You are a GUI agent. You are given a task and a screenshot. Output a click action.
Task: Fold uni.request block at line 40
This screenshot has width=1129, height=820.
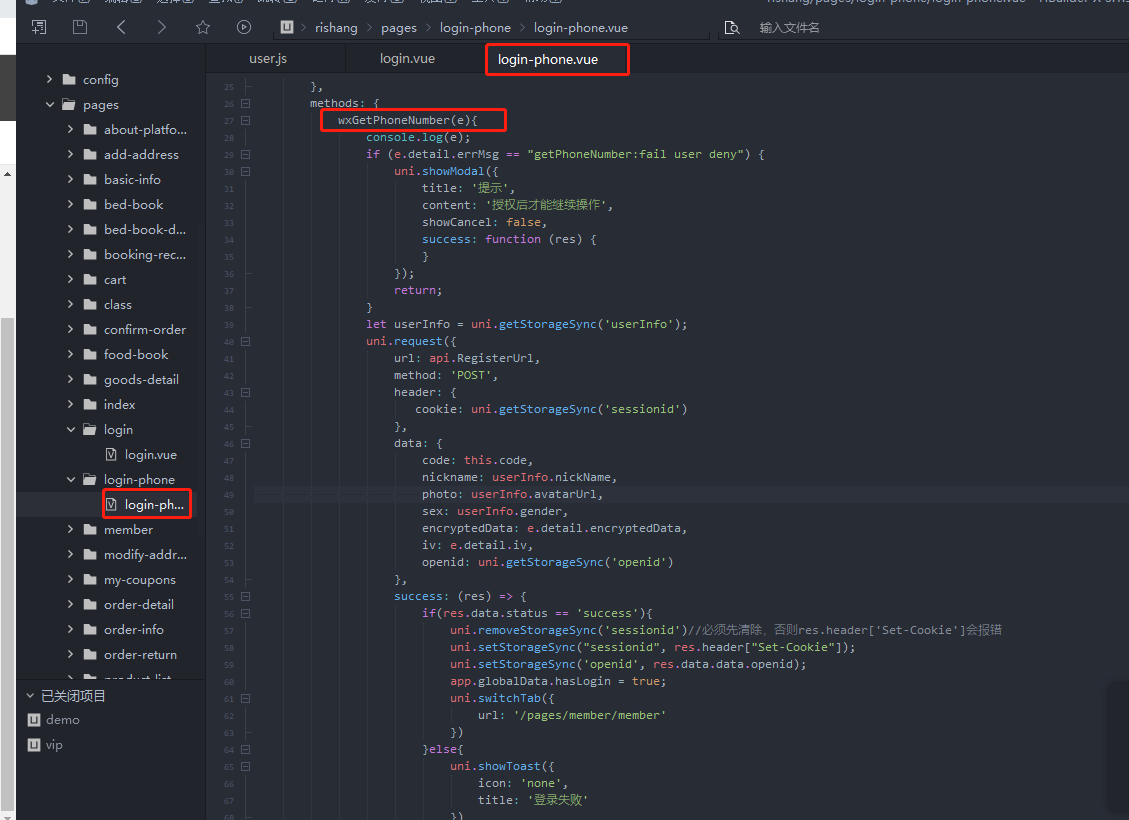[x=246, y=341]
